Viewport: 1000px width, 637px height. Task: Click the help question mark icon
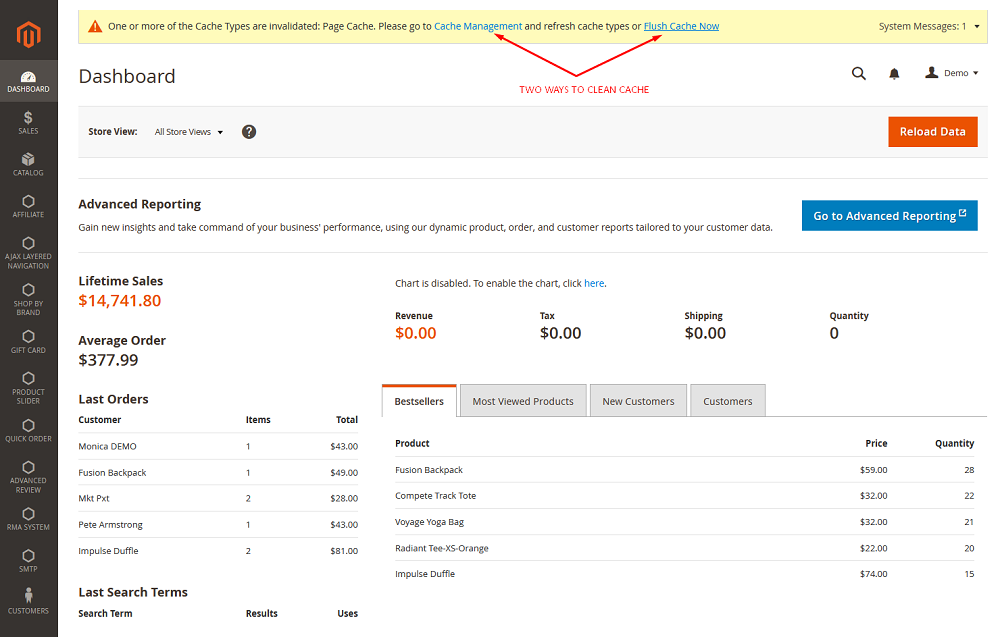(x=249, y=132)
